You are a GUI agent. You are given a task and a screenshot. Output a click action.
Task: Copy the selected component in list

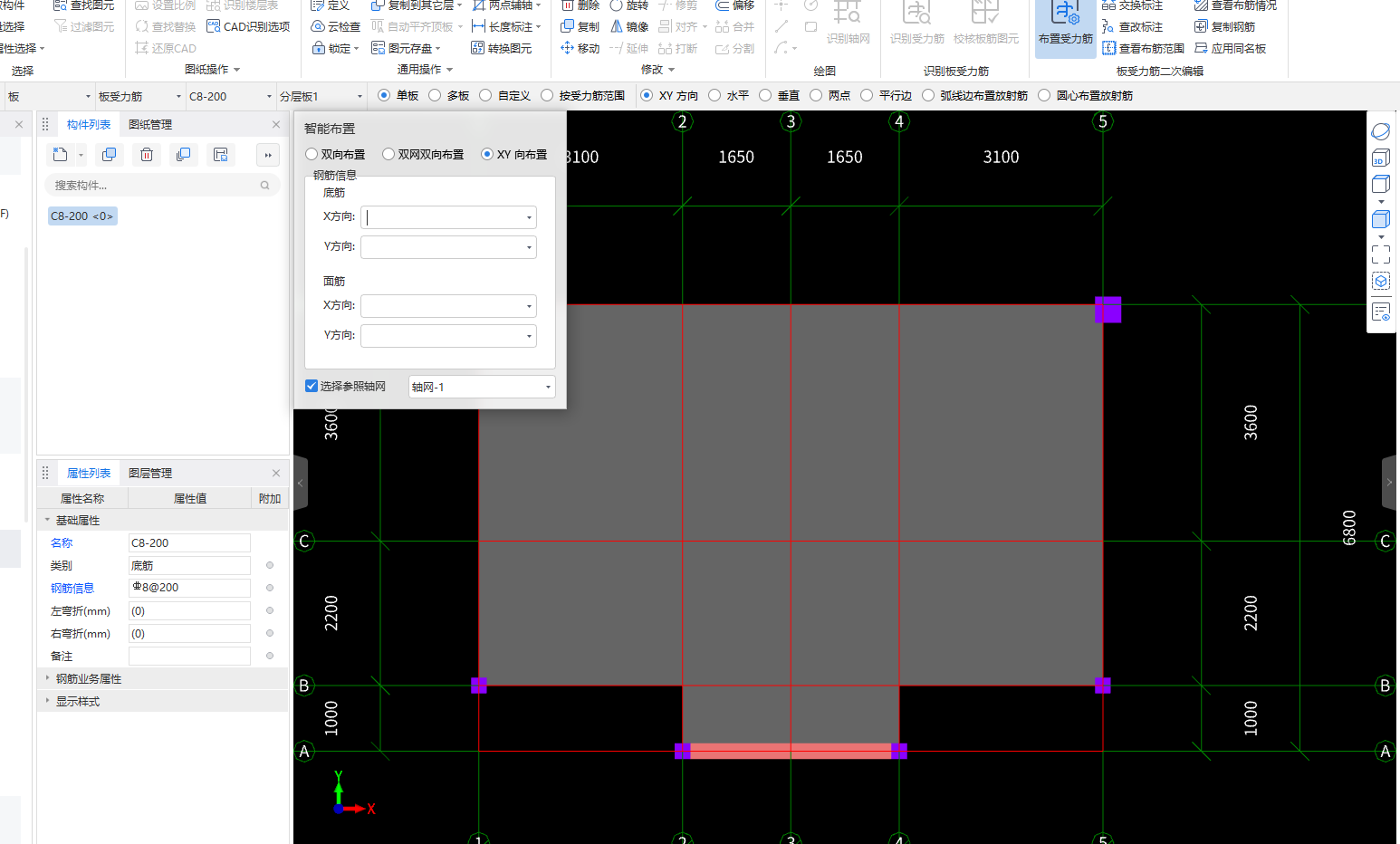click(110, 155)
